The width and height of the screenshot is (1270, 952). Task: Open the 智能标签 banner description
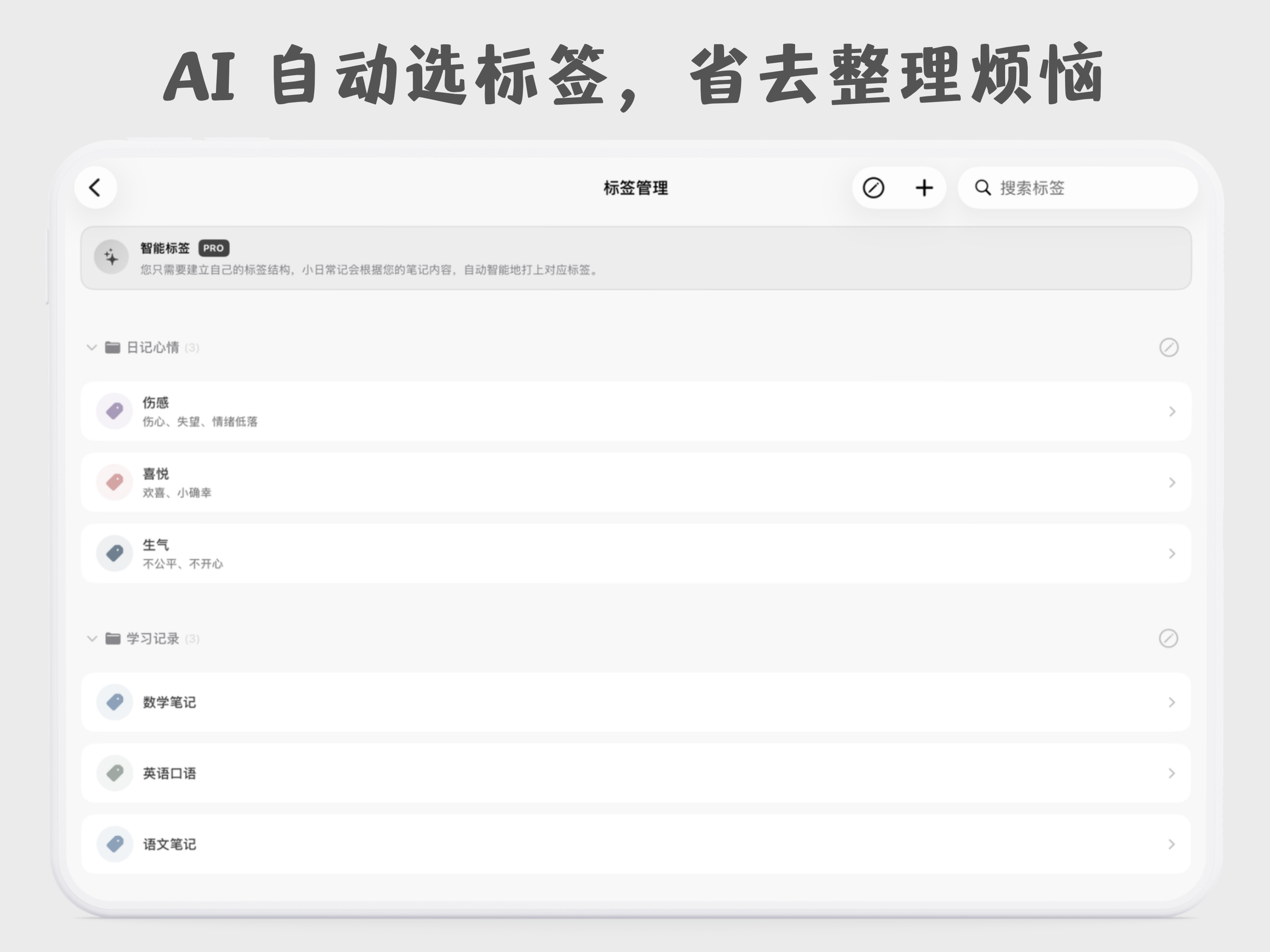click(x=370, y=270)
